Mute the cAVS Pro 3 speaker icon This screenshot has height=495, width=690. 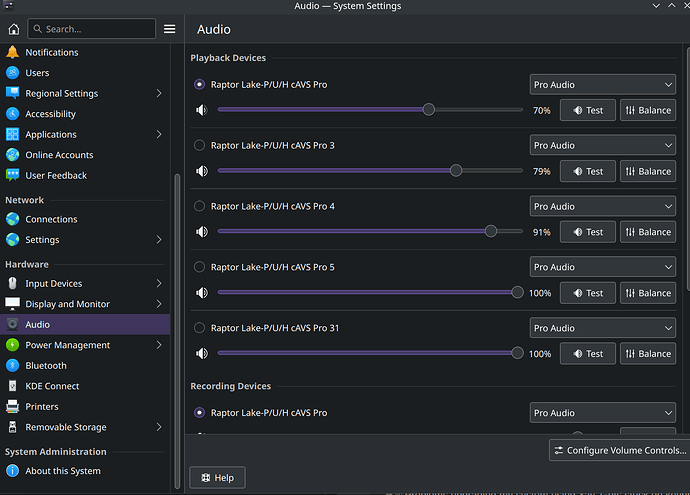pyautogui.click(x=202, y=171)
